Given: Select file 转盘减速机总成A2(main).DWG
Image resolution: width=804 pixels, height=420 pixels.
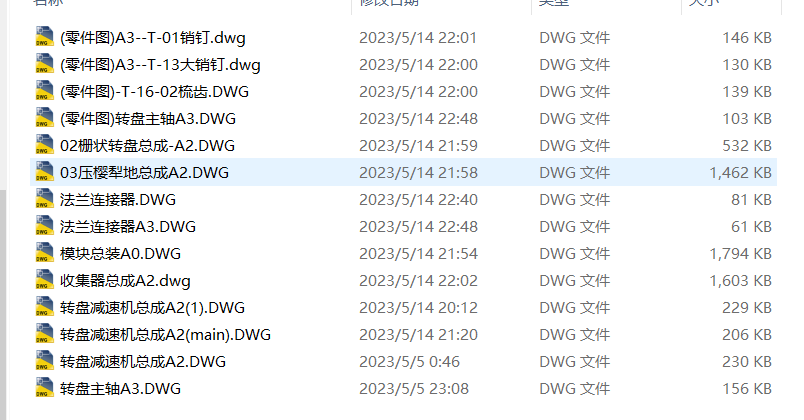Looking at the screenshot, I should pos(404,334).
